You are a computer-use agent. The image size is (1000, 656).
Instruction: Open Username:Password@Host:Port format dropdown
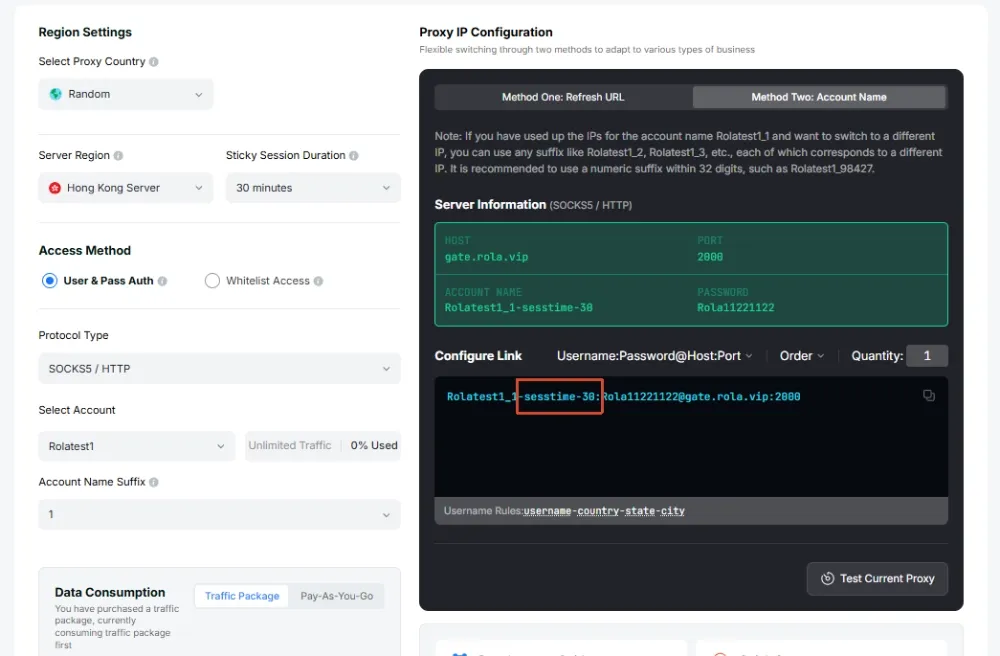point(654,356)
